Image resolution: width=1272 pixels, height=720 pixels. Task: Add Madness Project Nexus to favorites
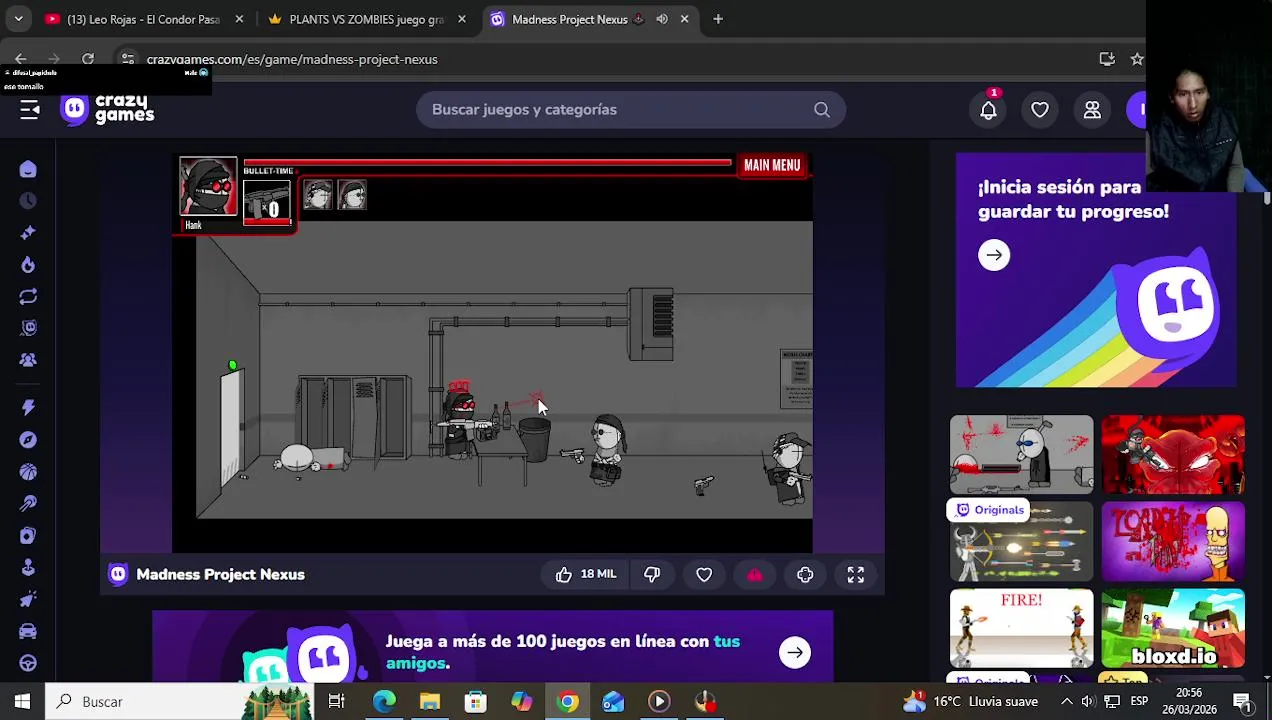pyautogui.click(x=704, y=574)
